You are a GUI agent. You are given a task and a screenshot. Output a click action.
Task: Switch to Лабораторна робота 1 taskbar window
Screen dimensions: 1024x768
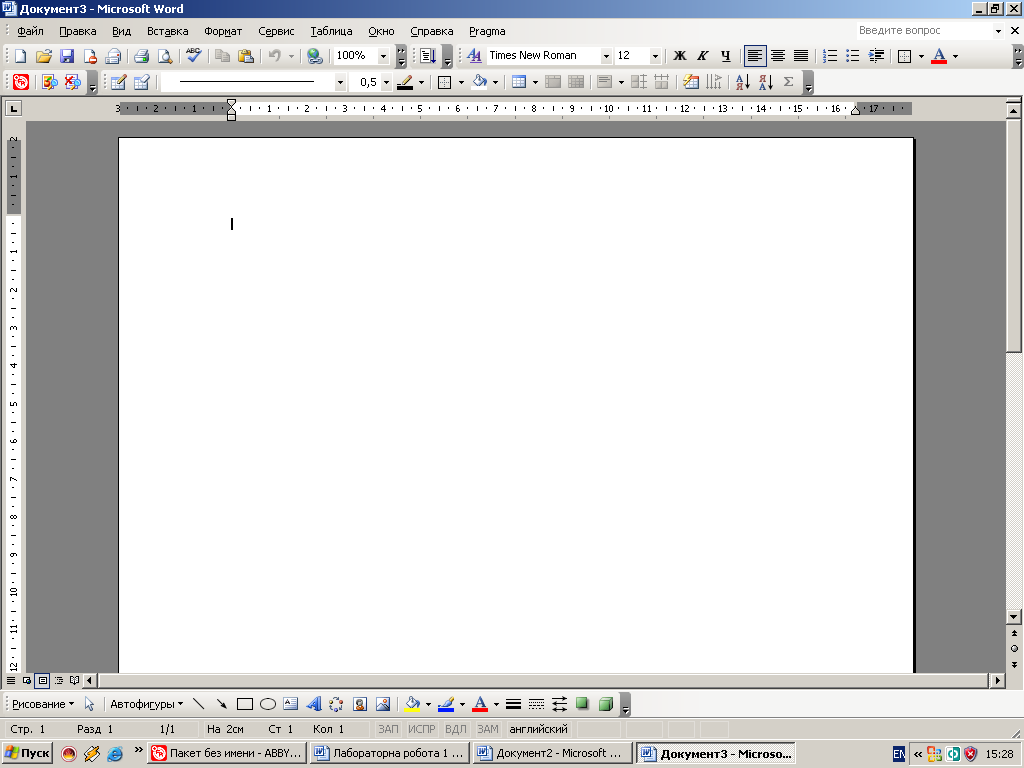point(390,753)
